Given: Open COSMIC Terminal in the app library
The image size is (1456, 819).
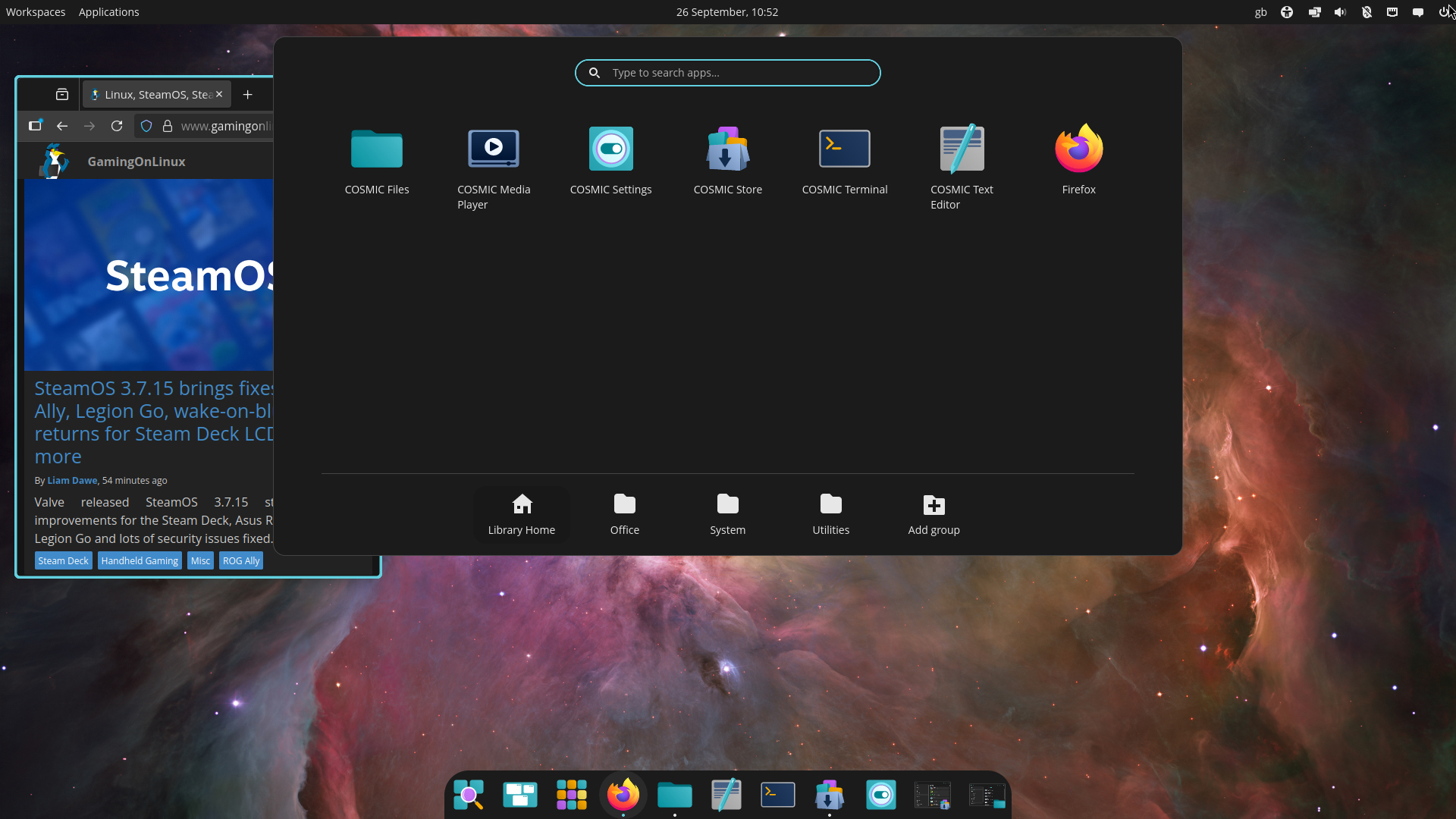Looking at the screenshot, I should point(845,161).
